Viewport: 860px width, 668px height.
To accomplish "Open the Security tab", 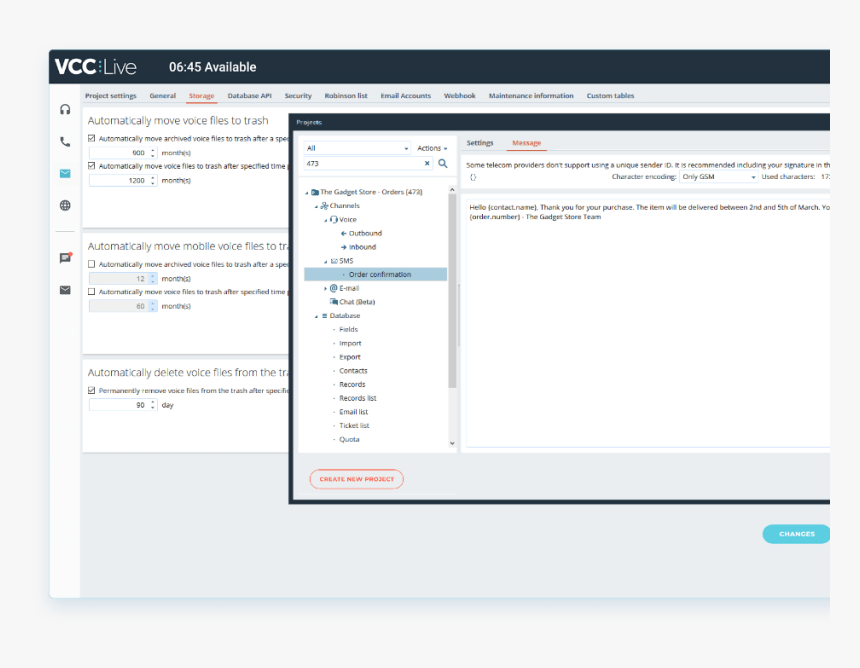I will (x=298, y=95).
